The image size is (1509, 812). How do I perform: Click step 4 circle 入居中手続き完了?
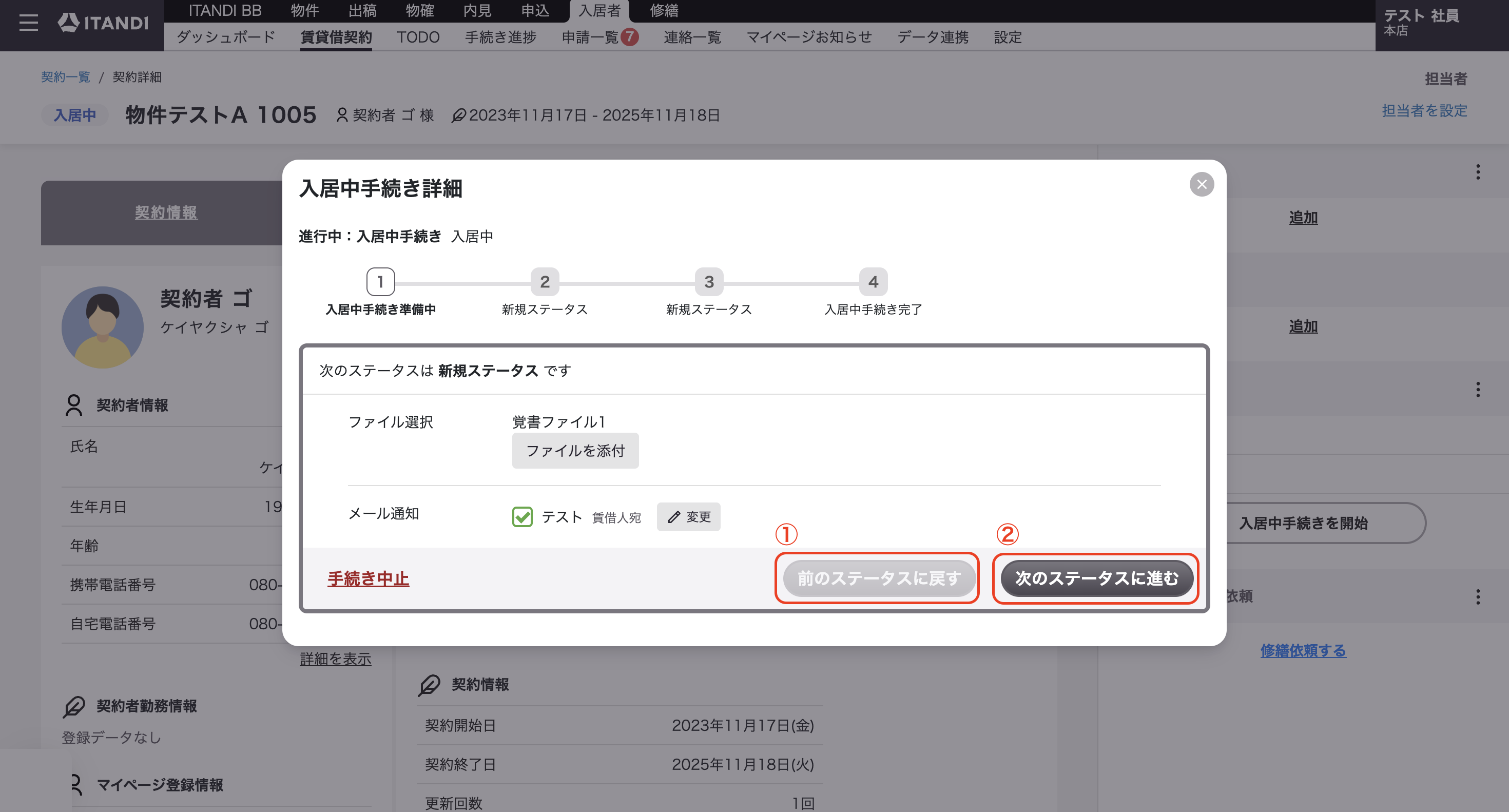click(873, 282)
